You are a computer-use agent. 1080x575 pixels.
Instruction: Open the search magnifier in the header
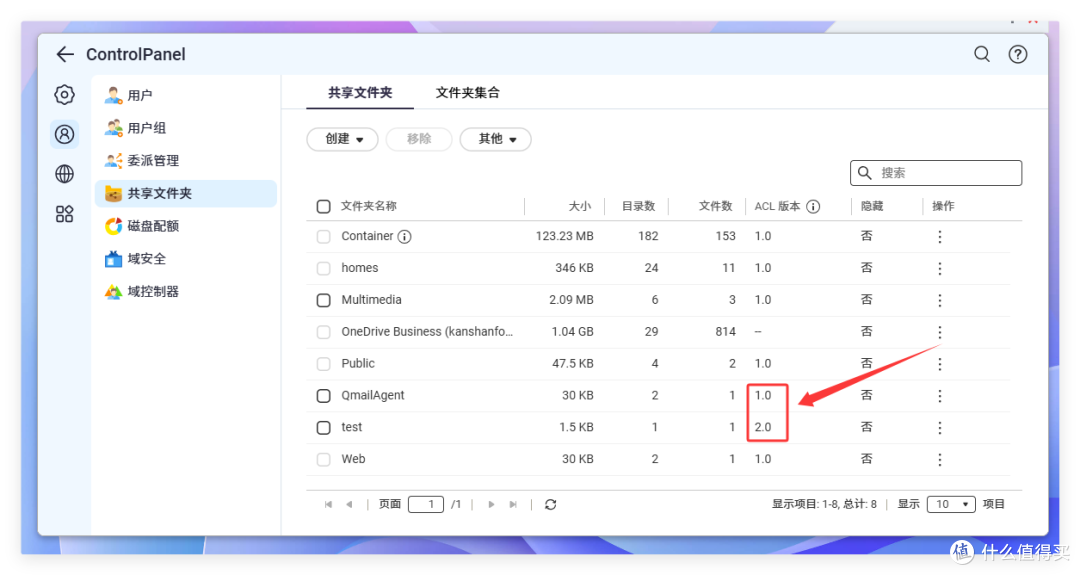coord(982,54)
